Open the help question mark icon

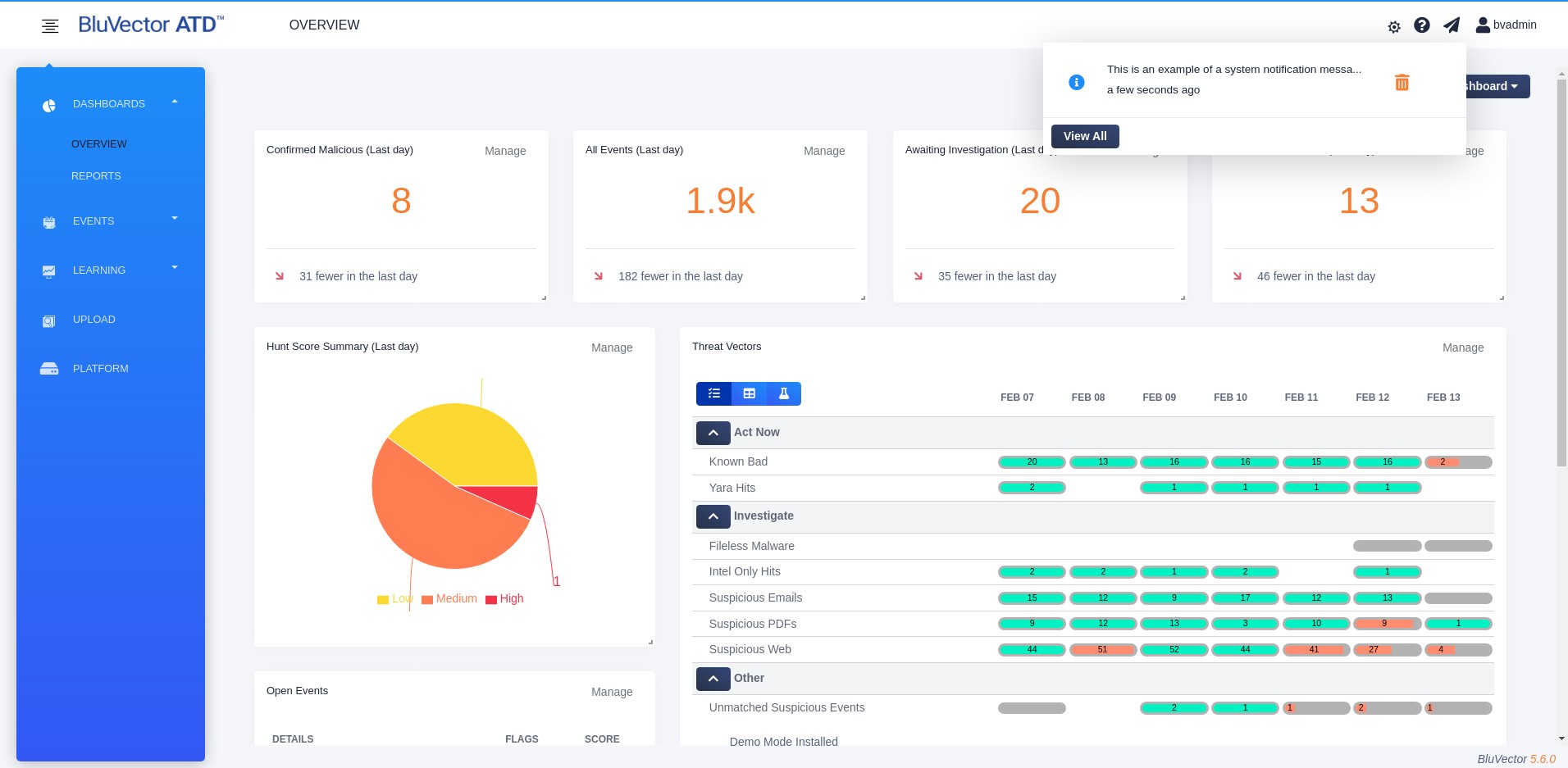pos(1422,25)
